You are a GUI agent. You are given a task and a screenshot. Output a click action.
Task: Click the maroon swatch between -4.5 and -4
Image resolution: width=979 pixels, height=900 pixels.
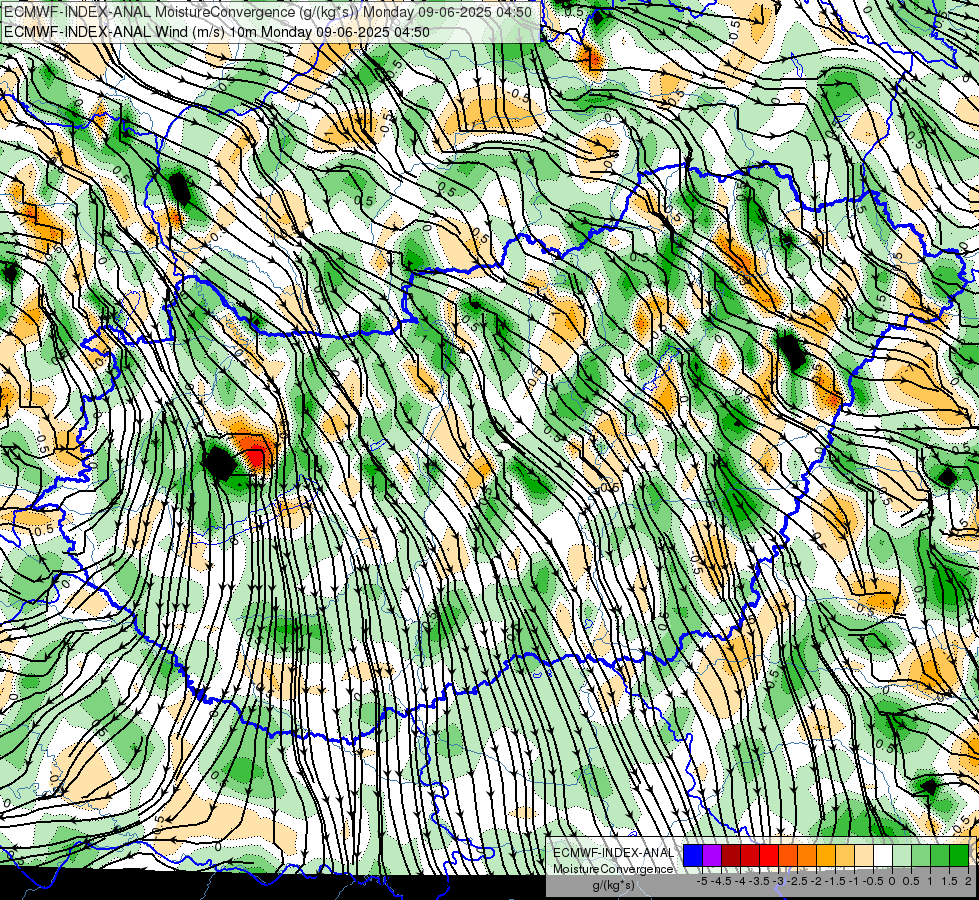731,856
